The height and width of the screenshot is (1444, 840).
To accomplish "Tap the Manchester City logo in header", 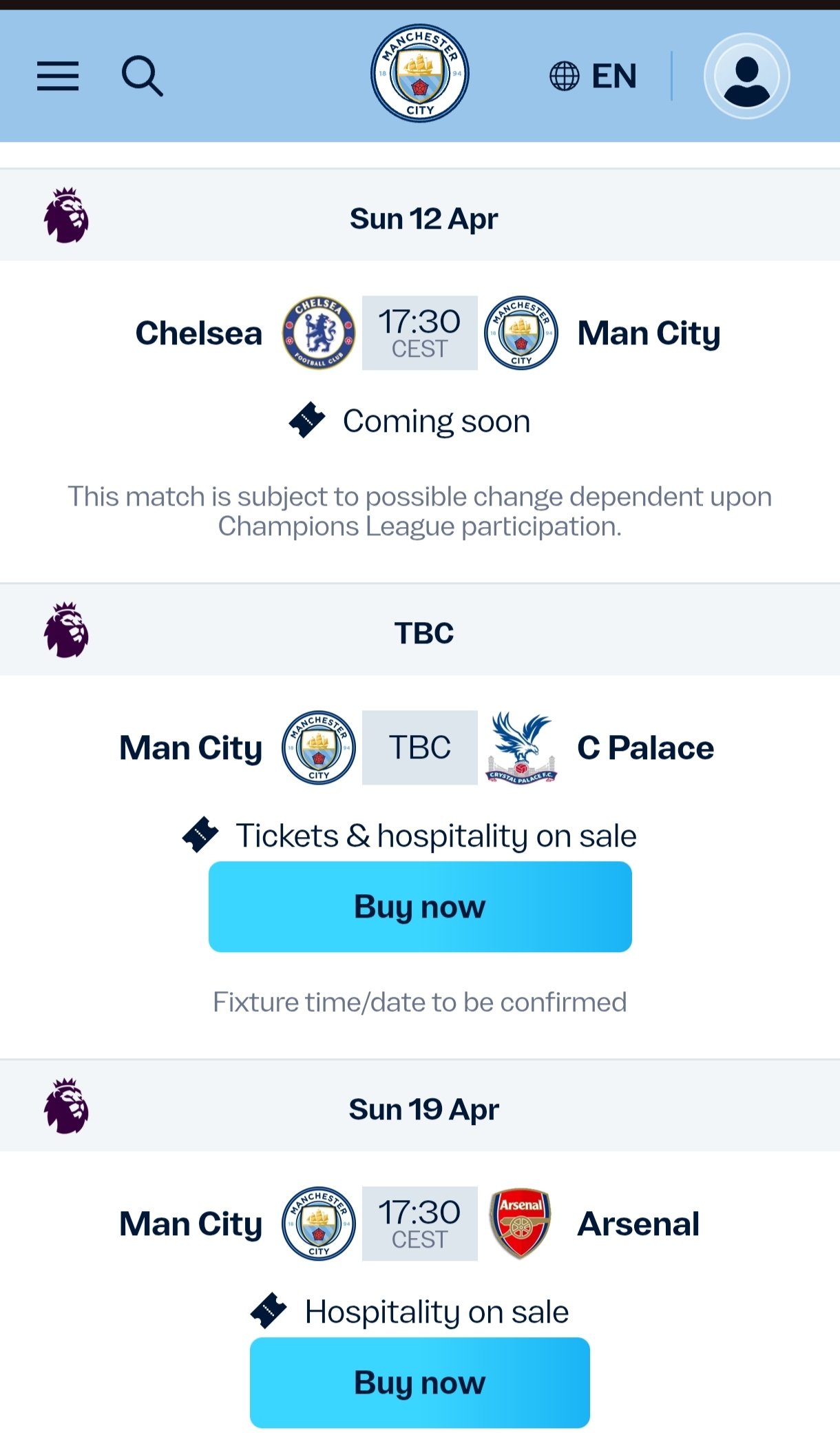I will (420, 74).
